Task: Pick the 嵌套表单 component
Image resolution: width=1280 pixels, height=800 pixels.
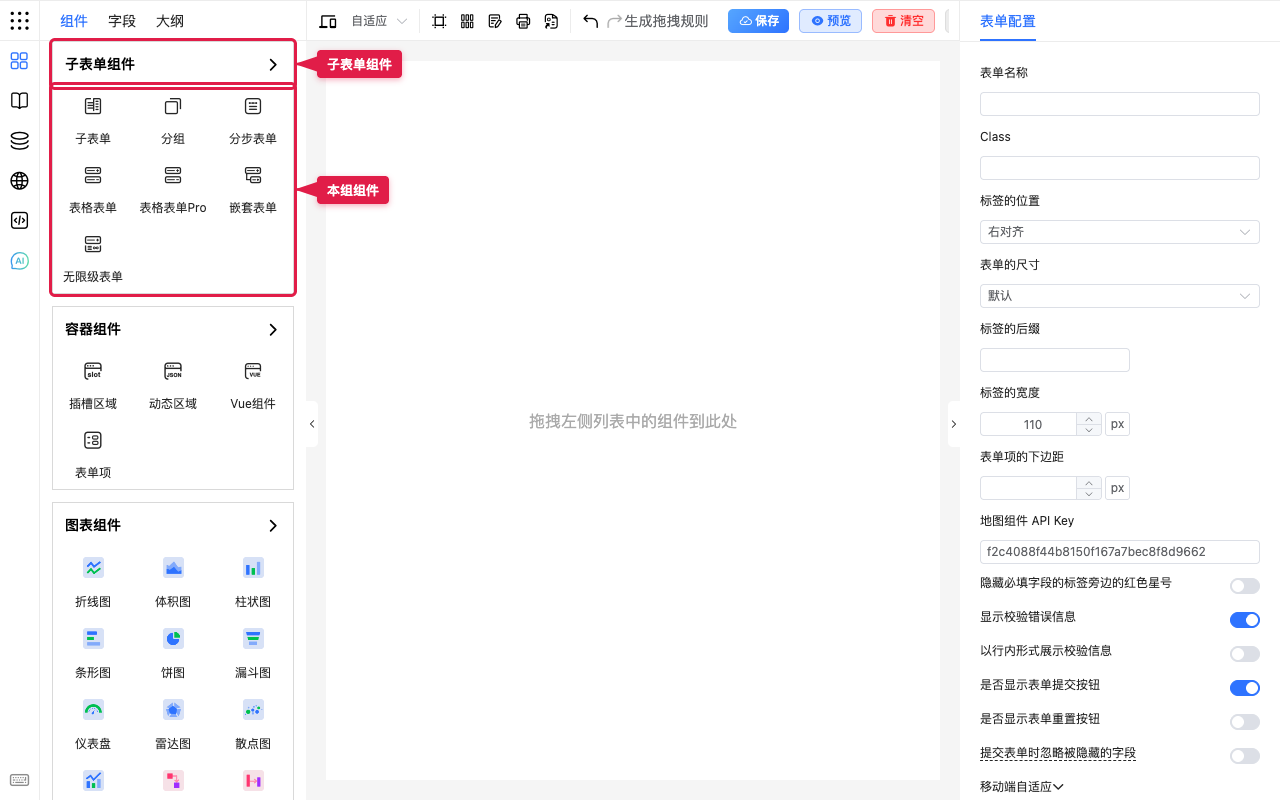Action: [253, 189]
